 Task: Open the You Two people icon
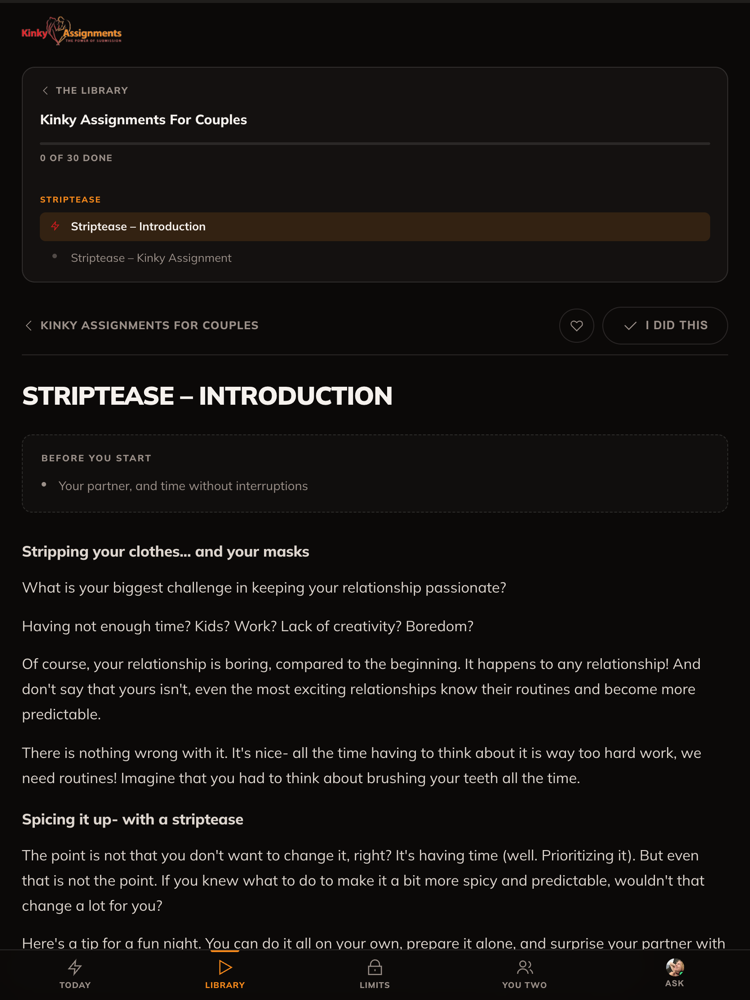click(x=524, y=967)
